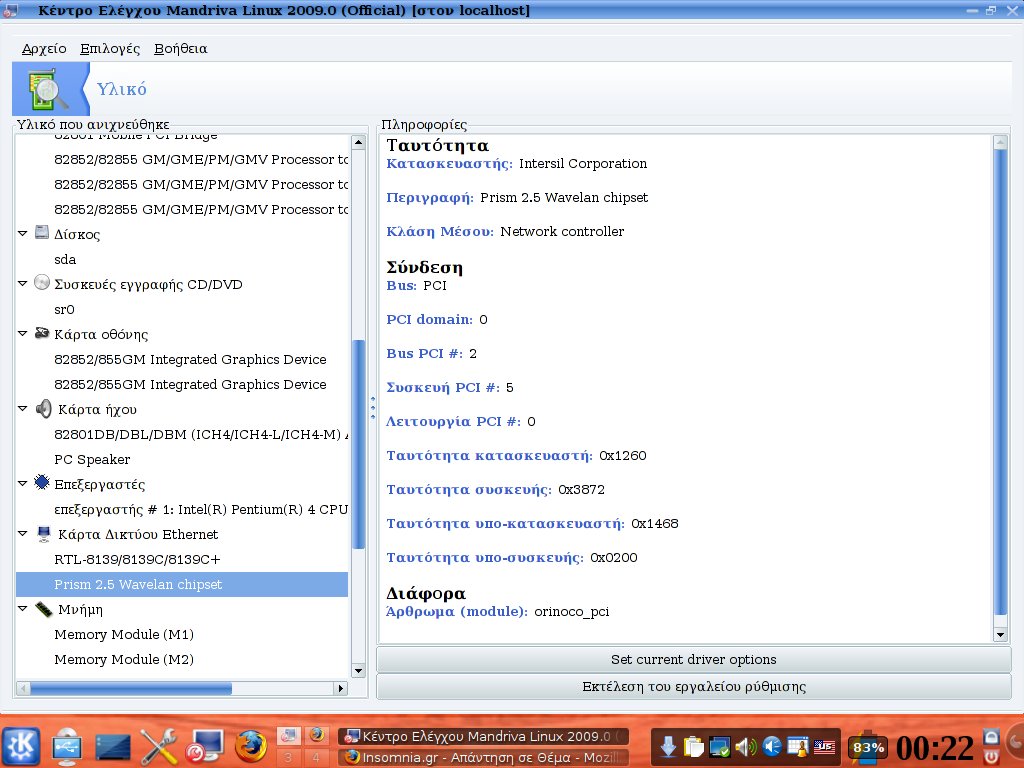This screenshot has height=768, width=1024.
Task: Select Memory Module (M1)
Action: [124, 635]
